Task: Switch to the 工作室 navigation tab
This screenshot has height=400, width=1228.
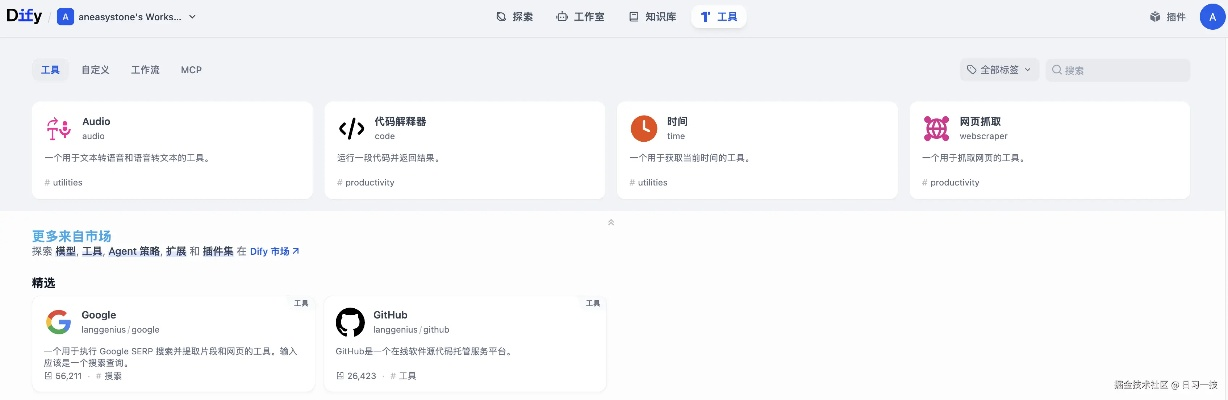Action: point(580,17)
